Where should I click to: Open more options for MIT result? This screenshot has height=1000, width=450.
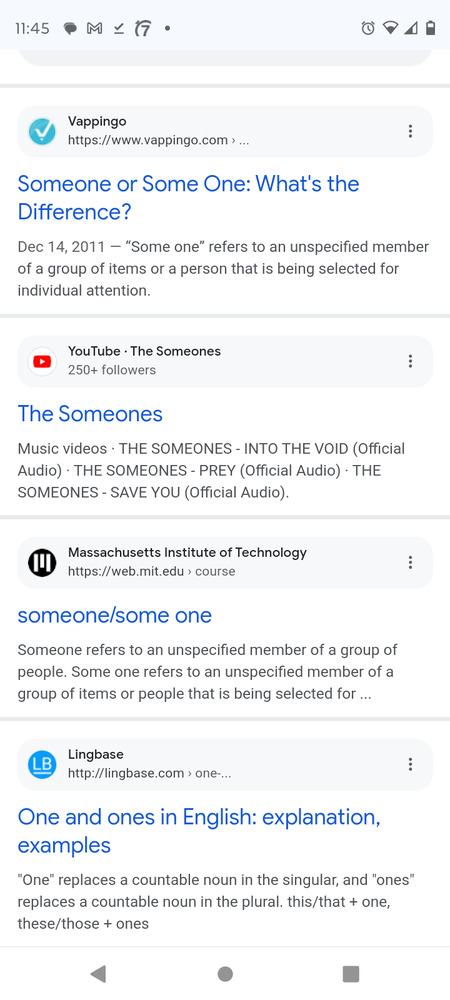point(410,562)
